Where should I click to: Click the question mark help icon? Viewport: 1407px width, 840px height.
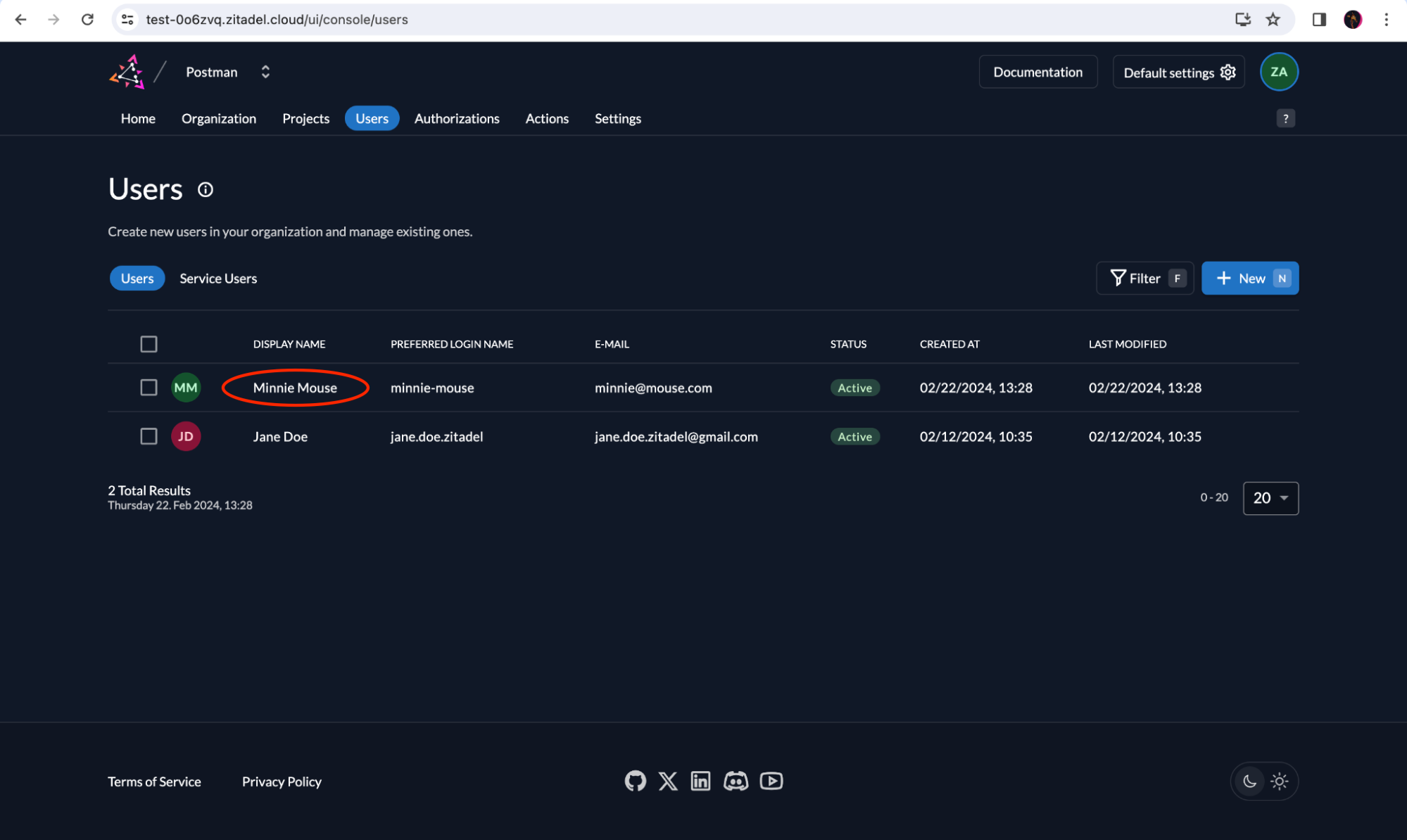point(1285,118)
